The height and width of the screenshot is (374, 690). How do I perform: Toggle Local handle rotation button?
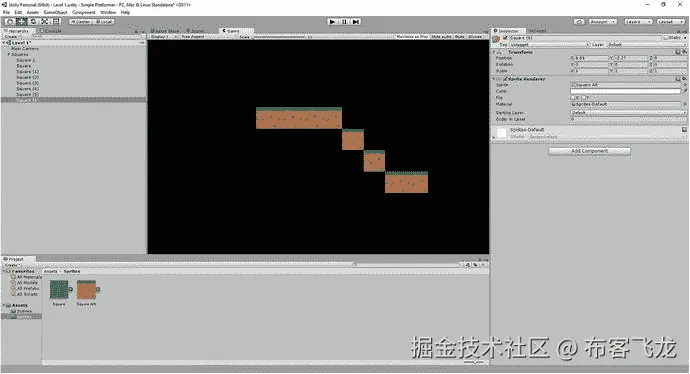[x=104, y=21]
